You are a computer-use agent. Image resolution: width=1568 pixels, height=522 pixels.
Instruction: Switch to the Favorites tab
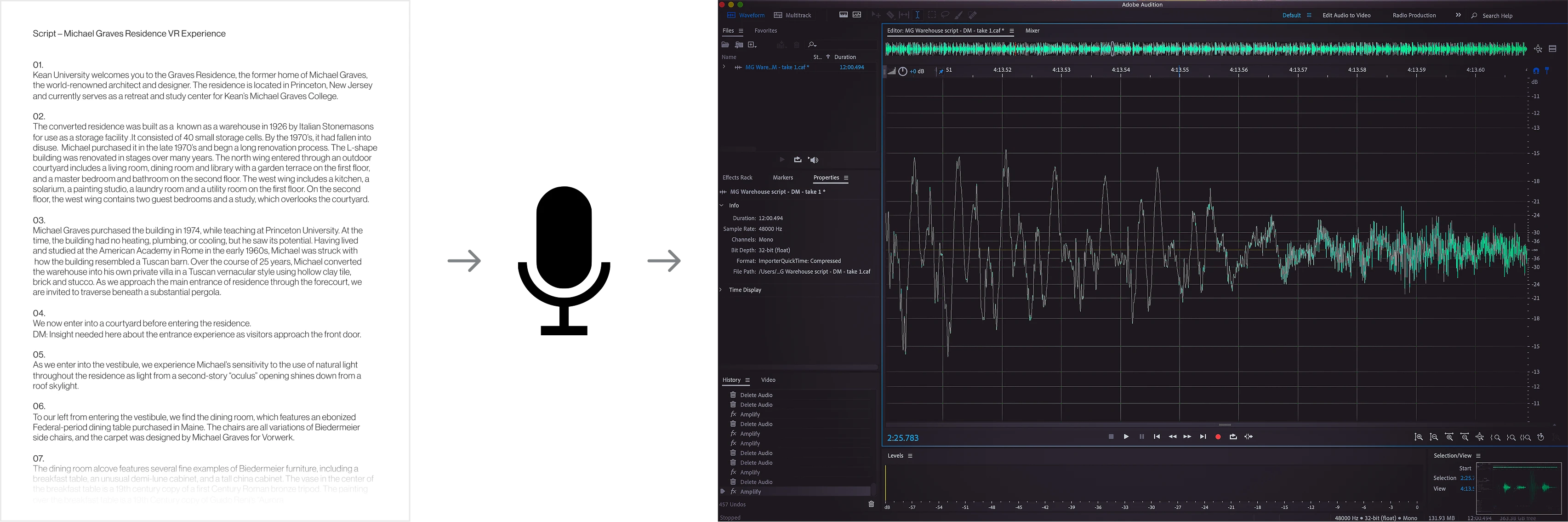[x=765, y=30]
